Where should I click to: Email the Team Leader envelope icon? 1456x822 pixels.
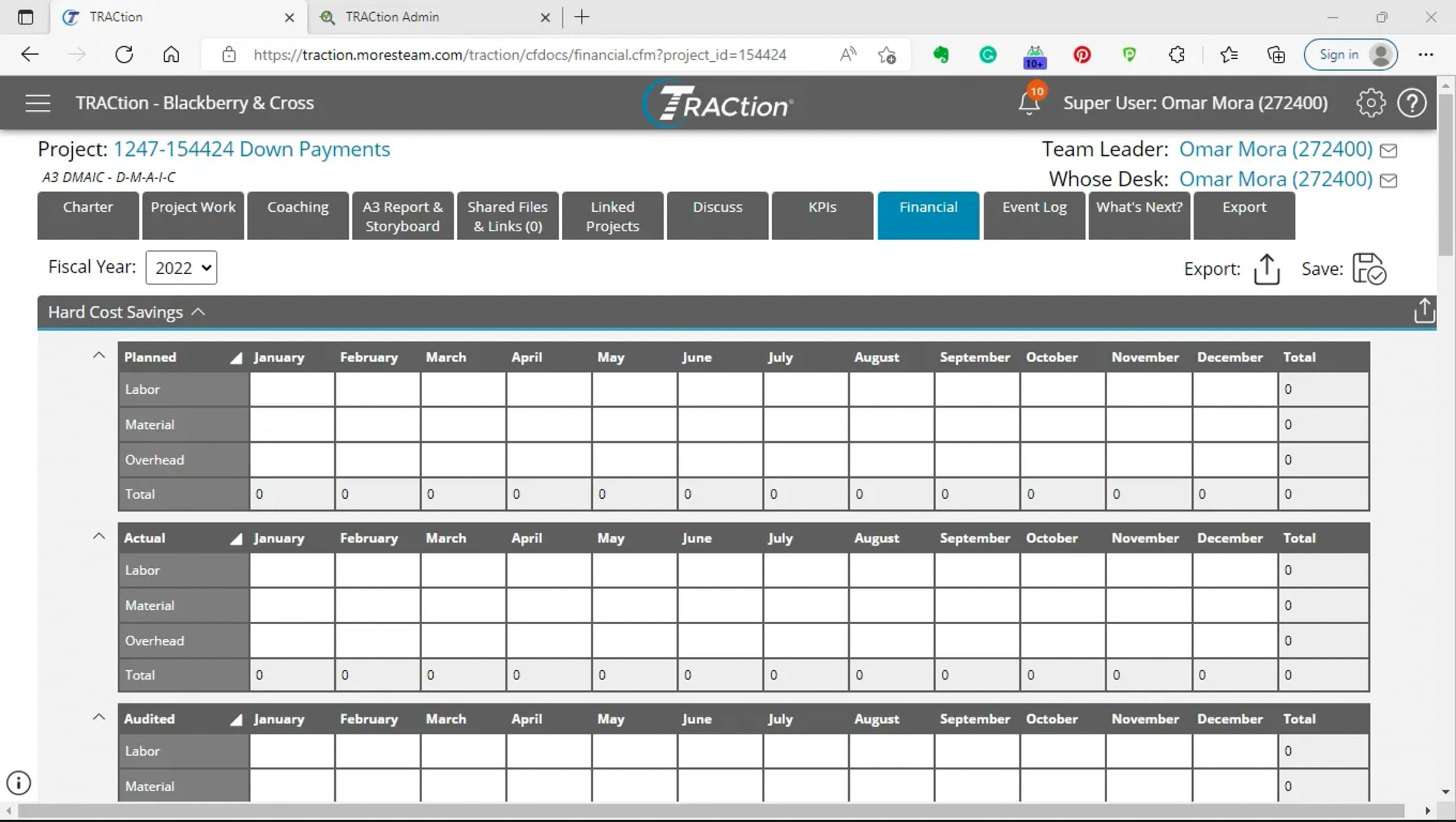(x=1388, y=150)
